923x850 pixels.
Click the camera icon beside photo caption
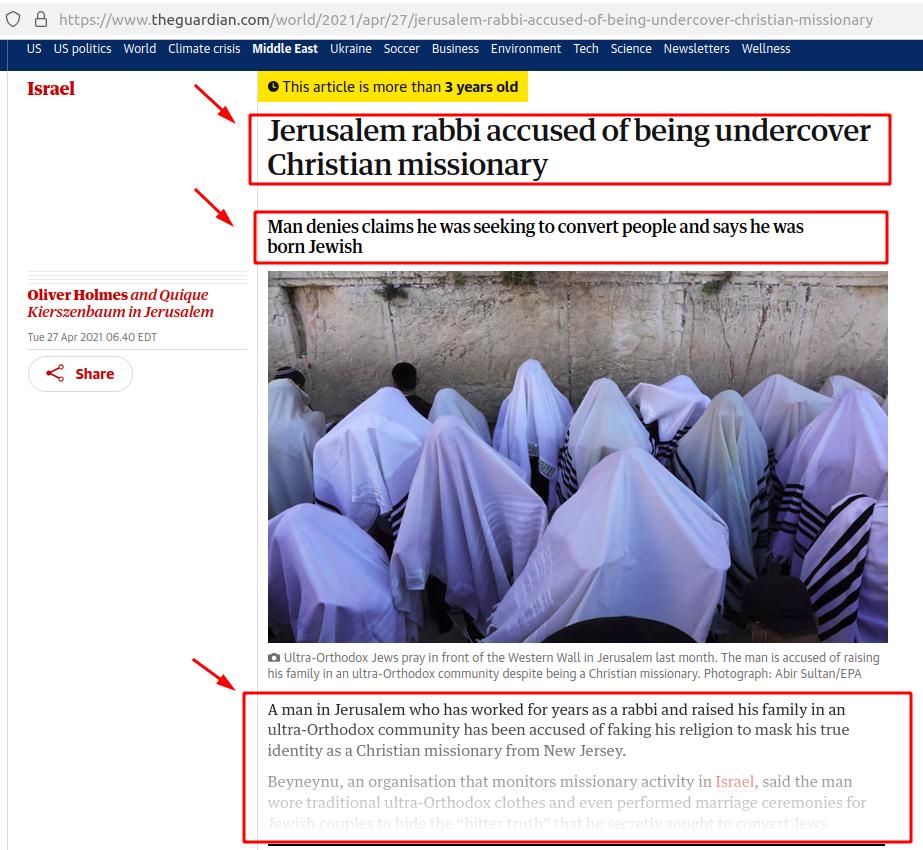[274, 658]
